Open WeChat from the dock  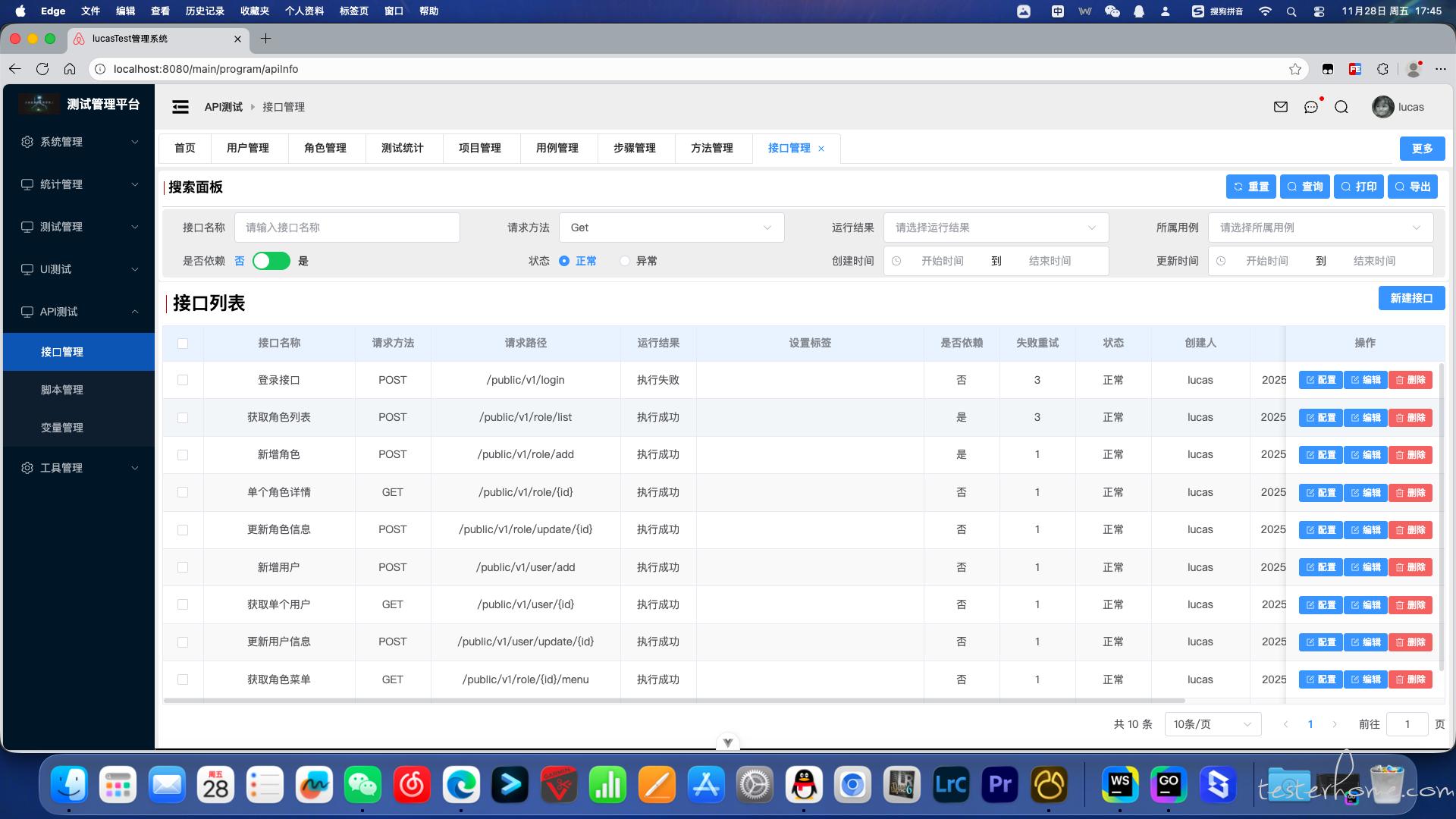[362, 785]
